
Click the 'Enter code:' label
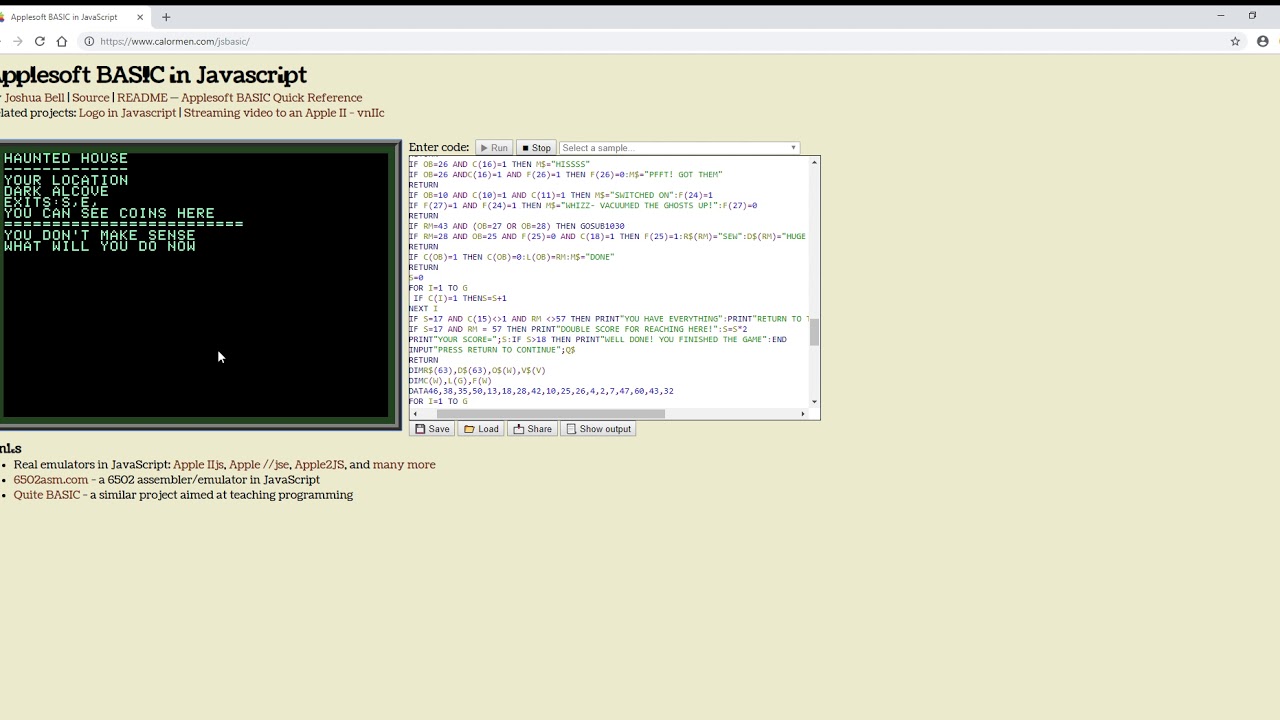tap(439, 148)
